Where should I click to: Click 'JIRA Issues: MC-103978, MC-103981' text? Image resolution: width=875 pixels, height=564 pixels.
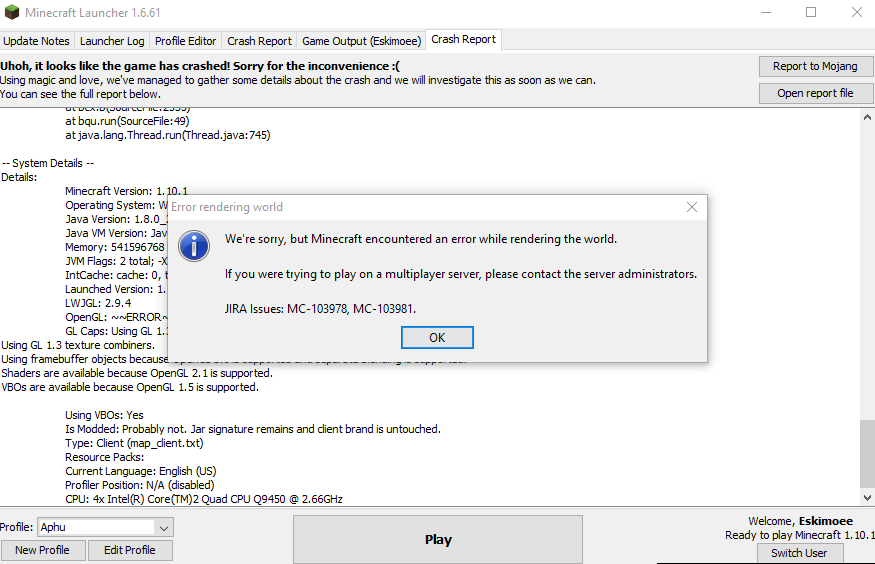point(320,308)
